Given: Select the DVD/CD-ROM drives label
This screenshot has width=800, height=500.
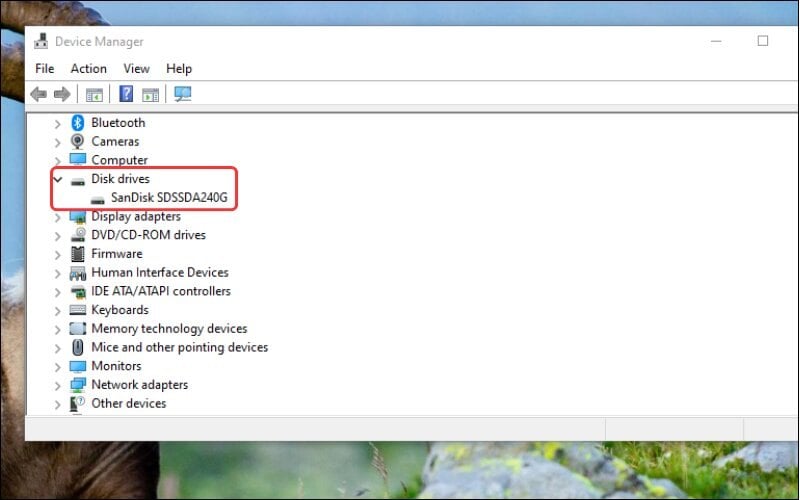Looking at the screenshot, I should point(148,235).
